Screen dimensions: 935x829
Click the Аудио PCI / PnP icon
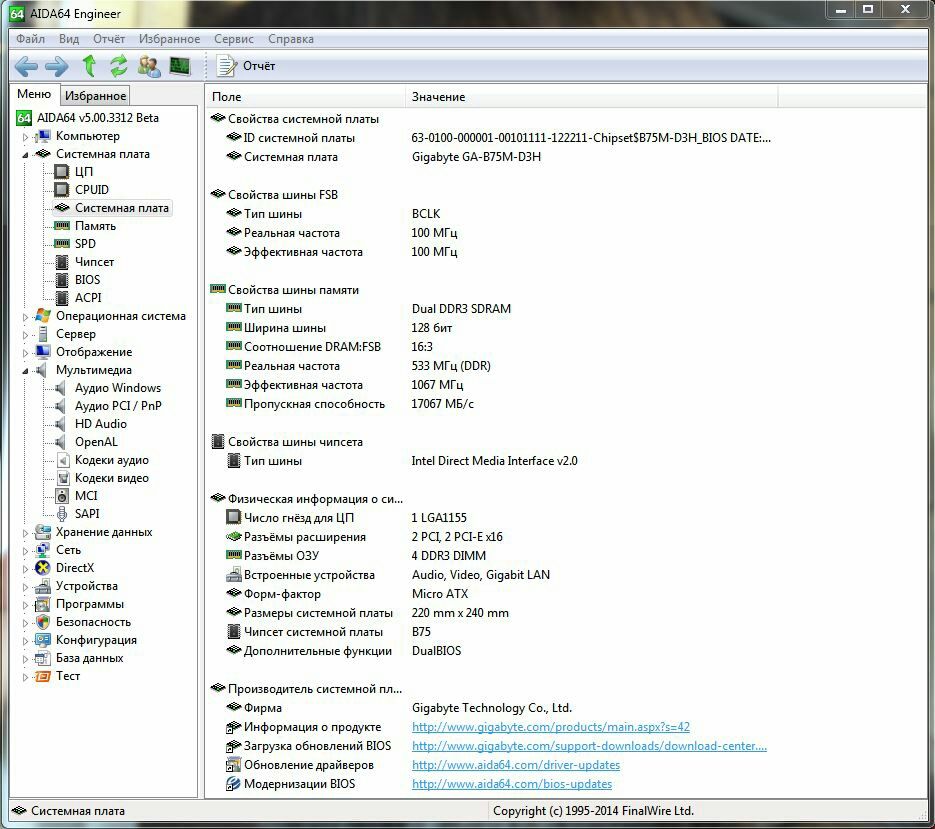point(61,406)
